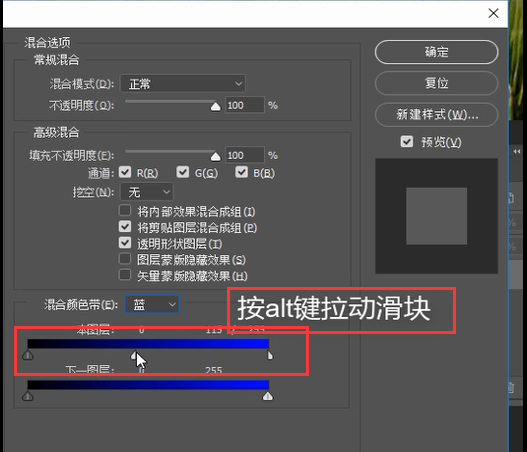This screenshot has height=452, width=527.
Task: Open the 混合模式 dropdown
Action: click(x=183, y=84)
